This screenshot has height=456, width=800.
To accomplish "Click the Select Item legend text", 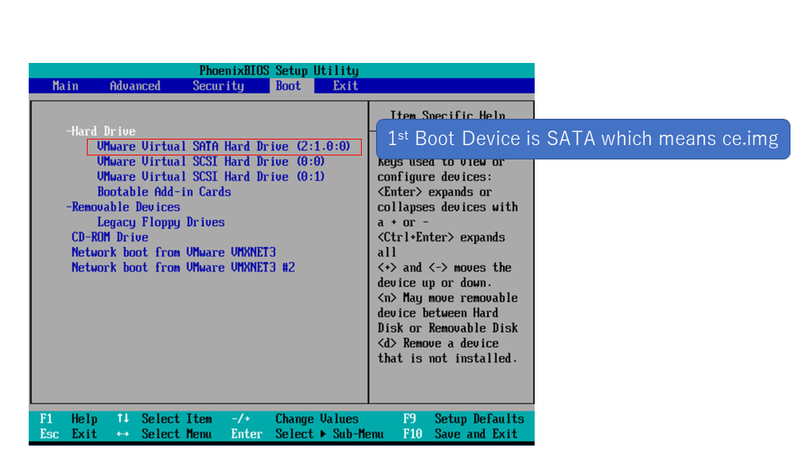I will click(x=177, y=419).
